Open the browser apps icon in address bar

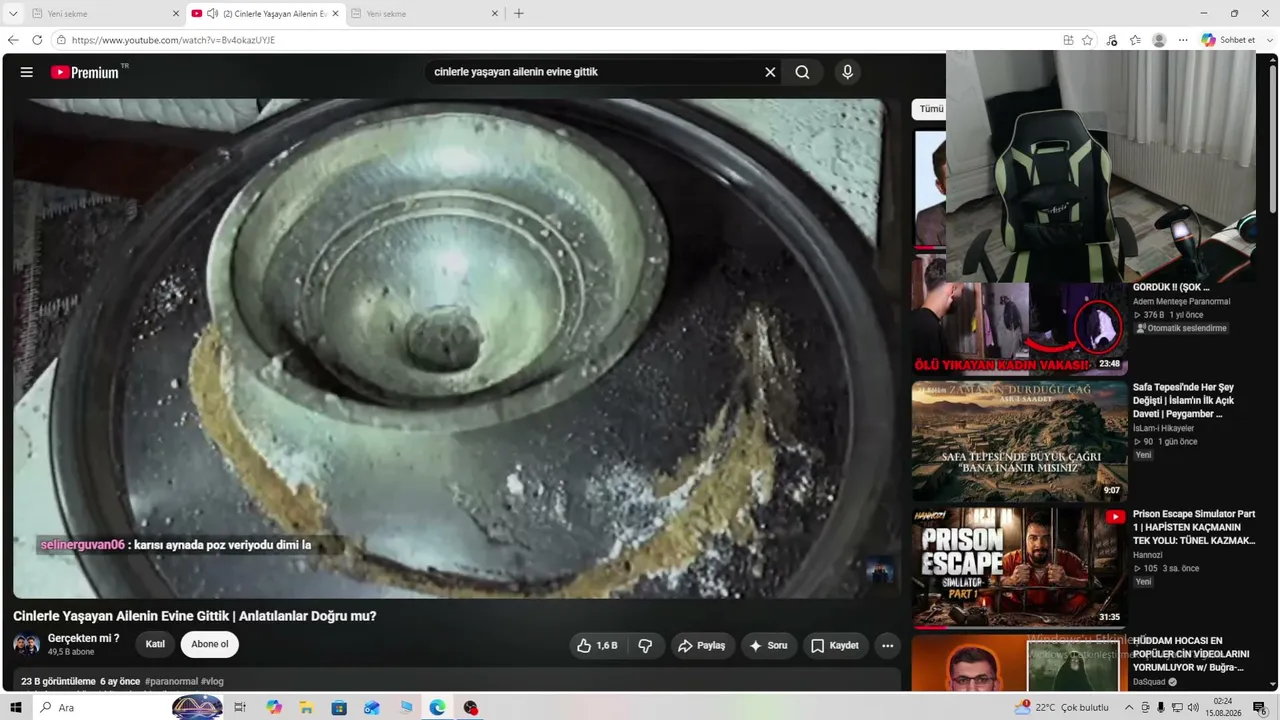[x=1068, y=40]
